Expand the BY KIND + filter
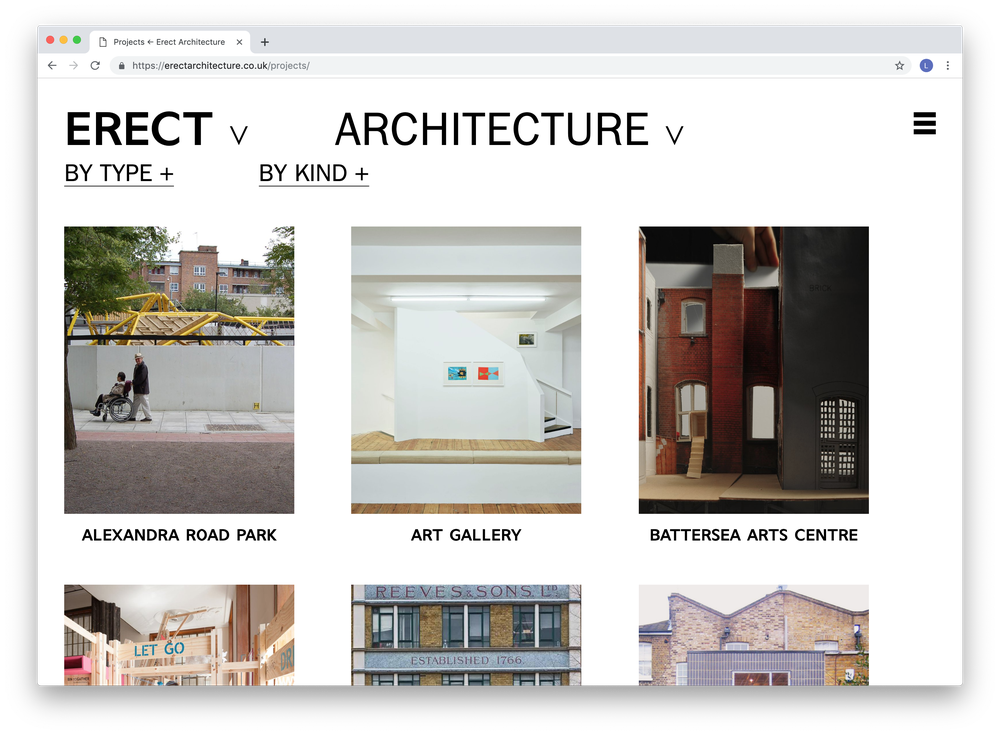This screenshot has width=1000, height=735. [x=314, y=174]
